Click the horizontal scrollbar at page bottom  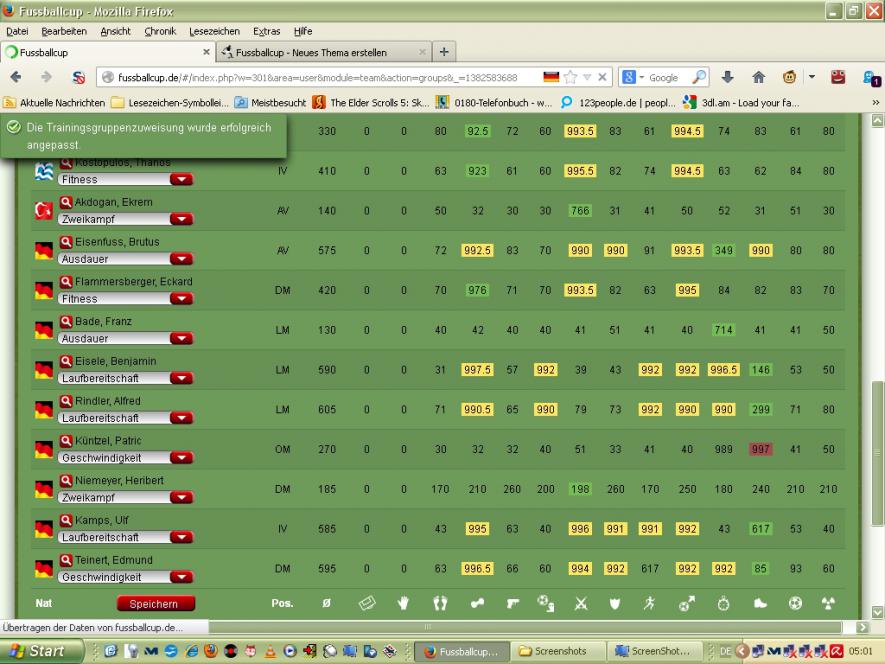point(430,628)
